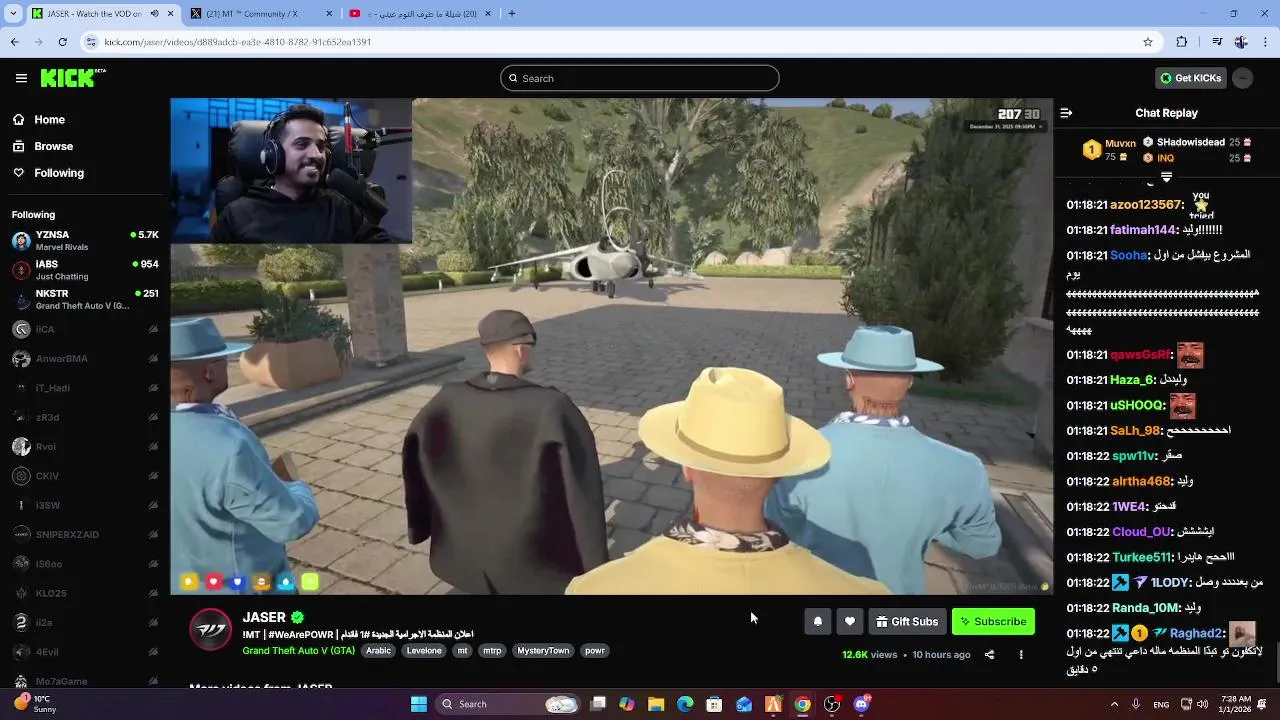
Task: Click username Cloud_OU in chat
Action: 1140,531
